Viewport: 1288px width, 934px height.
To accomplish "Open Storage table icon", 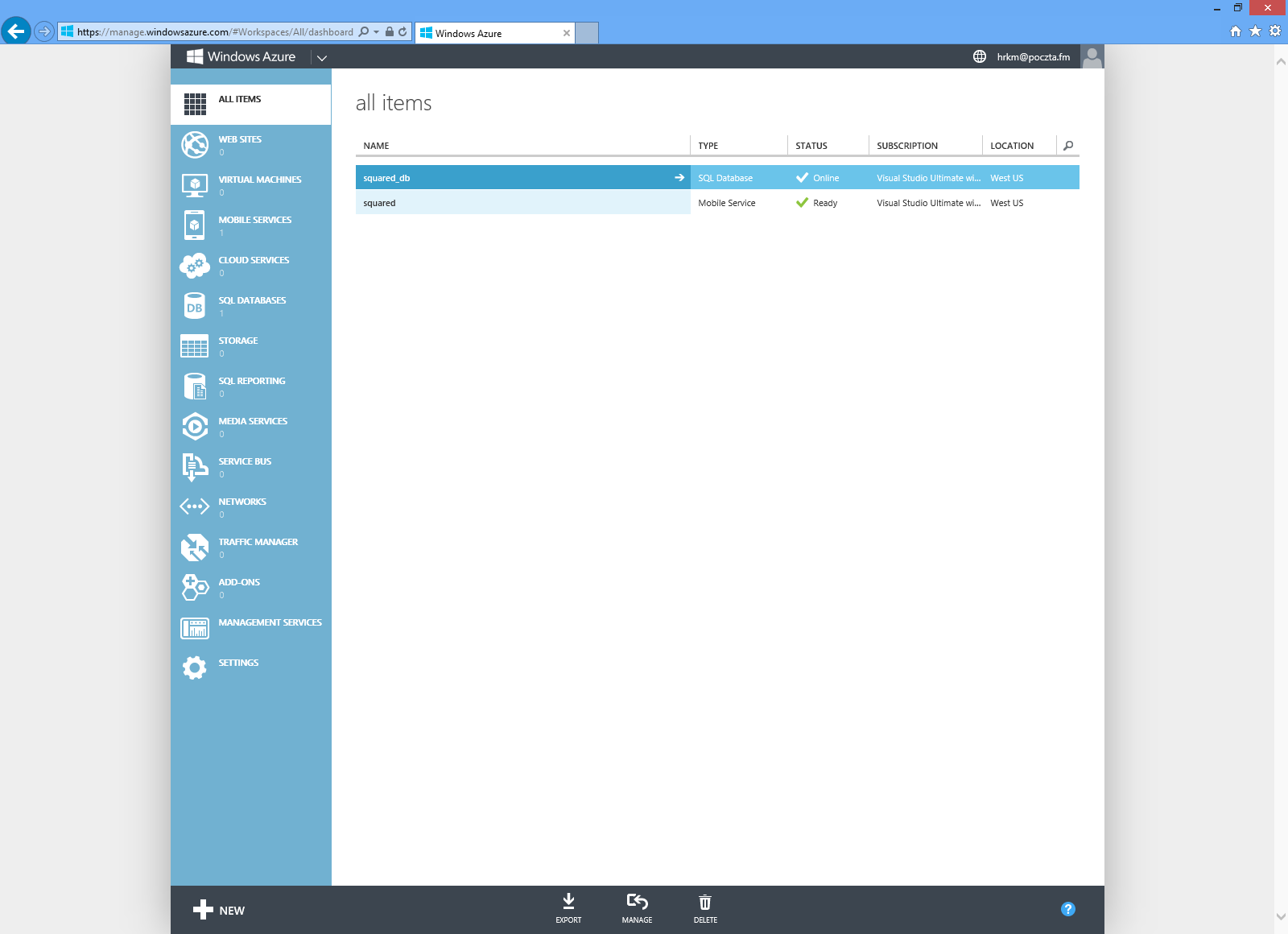I will click(195, 346).
